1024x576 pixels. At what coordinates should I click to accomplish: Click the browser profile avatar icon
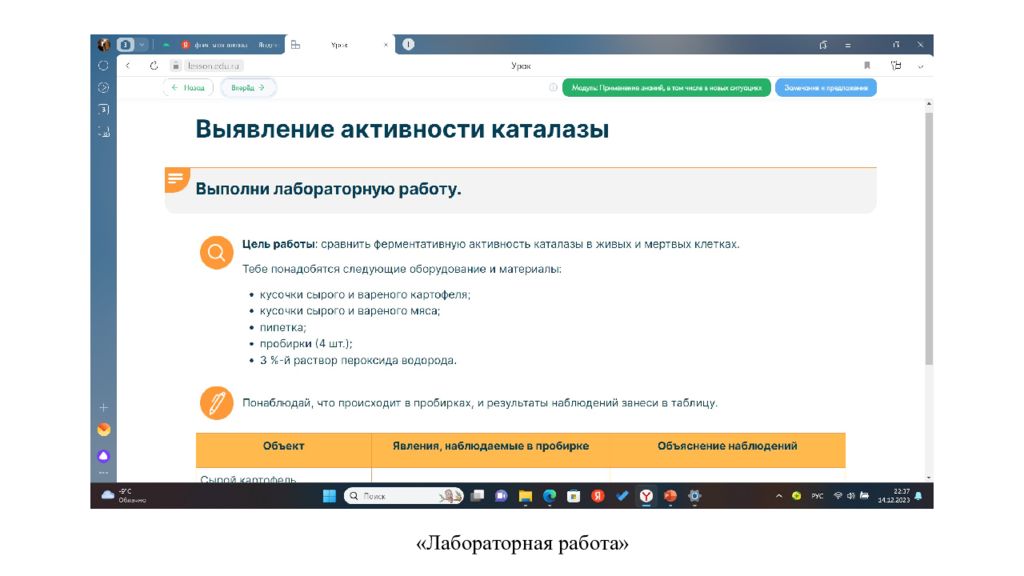pyautogui.click(x=103, y=44)
